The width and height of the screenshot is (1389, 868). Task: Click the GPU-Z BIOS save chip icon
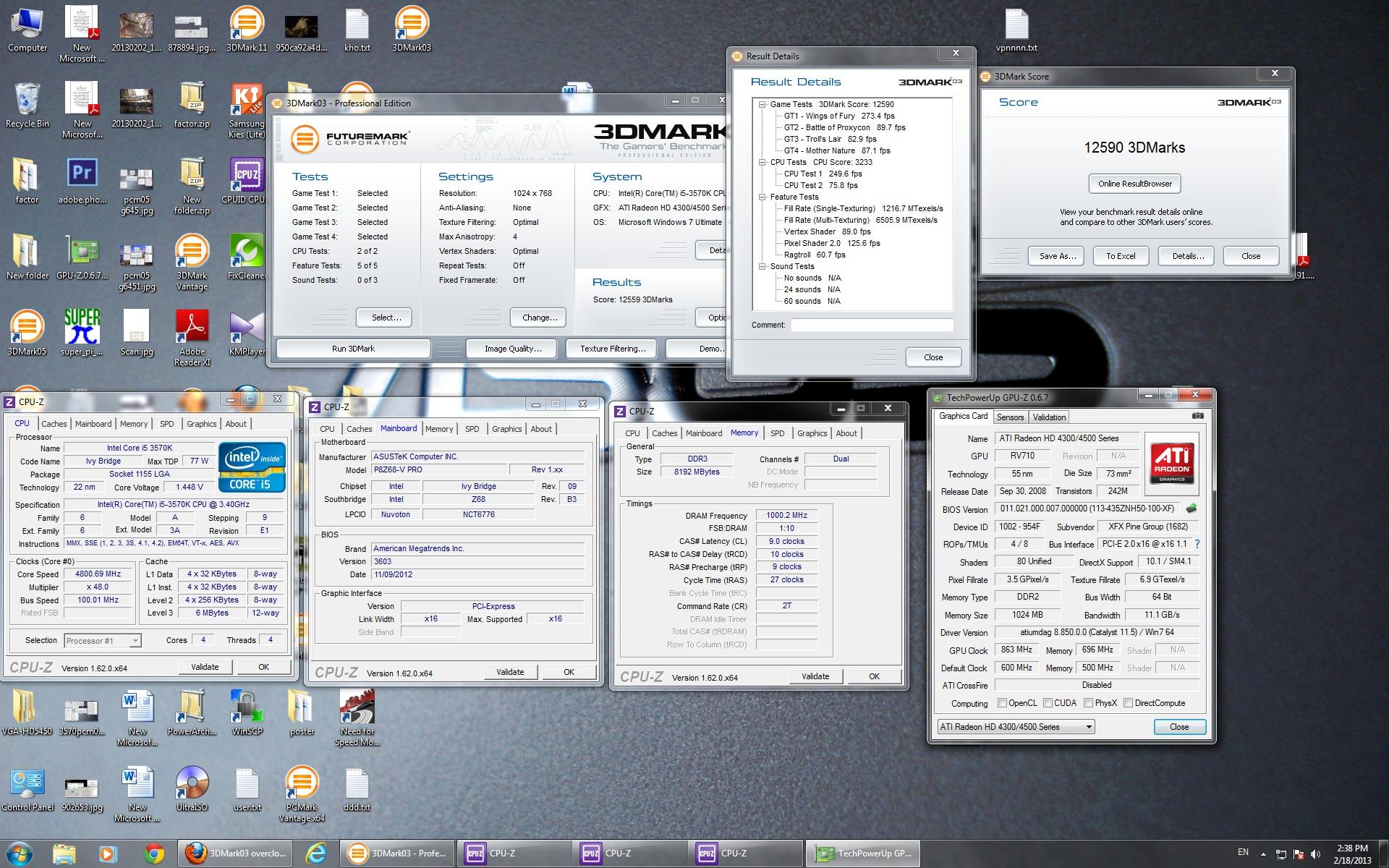tap(1192, 509)
